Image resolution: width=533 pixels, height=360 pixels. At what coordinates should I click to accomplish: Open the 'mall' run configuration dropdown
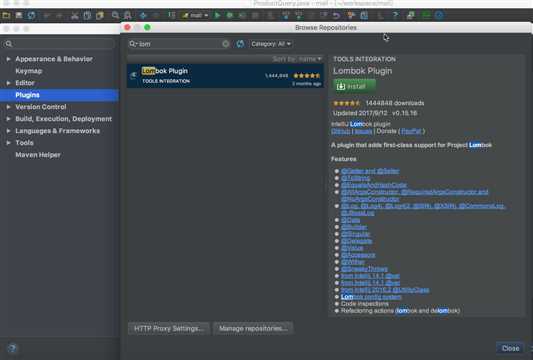pyautogui.click(x=195, y=15)
